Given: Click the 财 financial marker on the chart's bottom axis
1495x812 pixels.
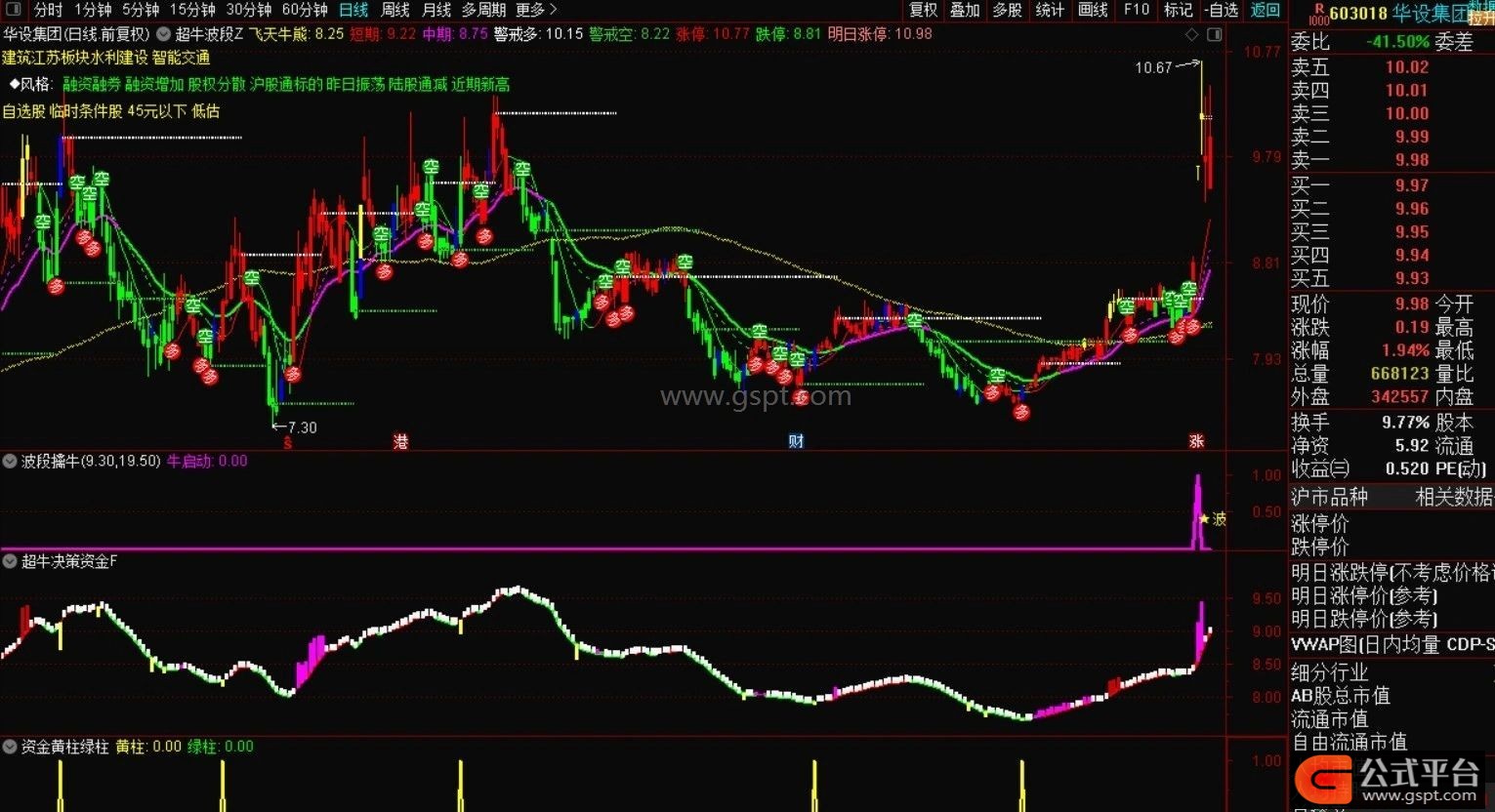Looking at the screenshot, I should [796, 442].
